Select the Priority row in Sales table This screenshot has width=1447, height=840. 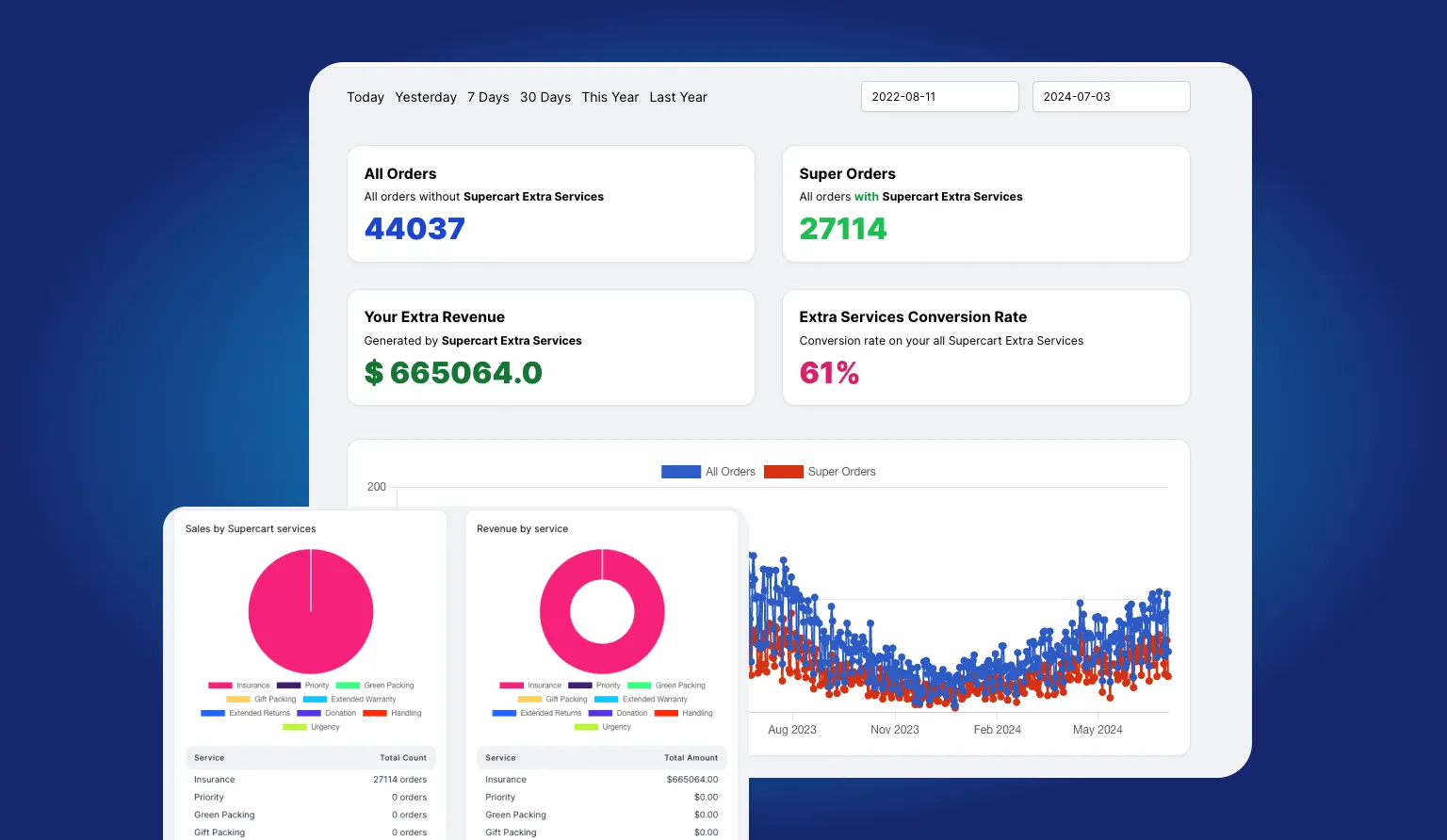pos(311,798)
